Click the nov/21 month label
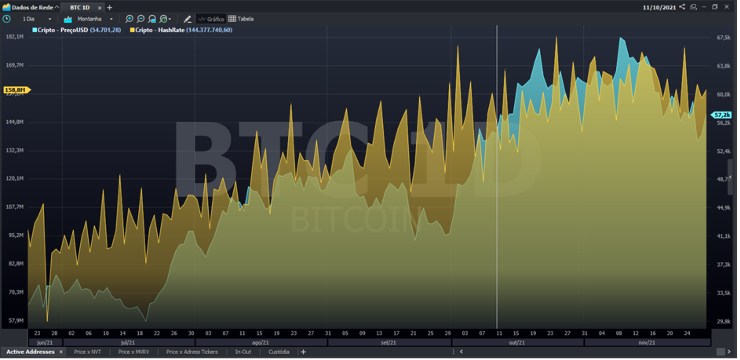 [647, 343]
